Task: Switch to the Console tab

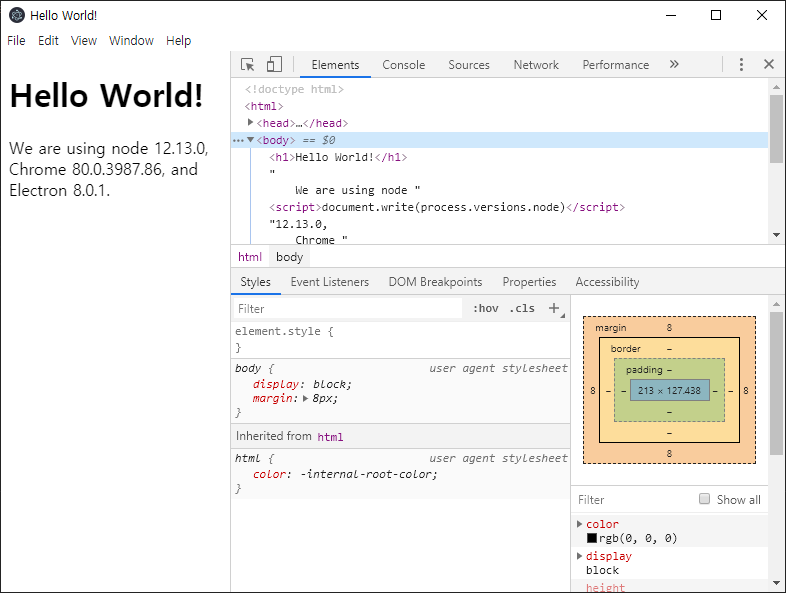Action: (404, 65)
